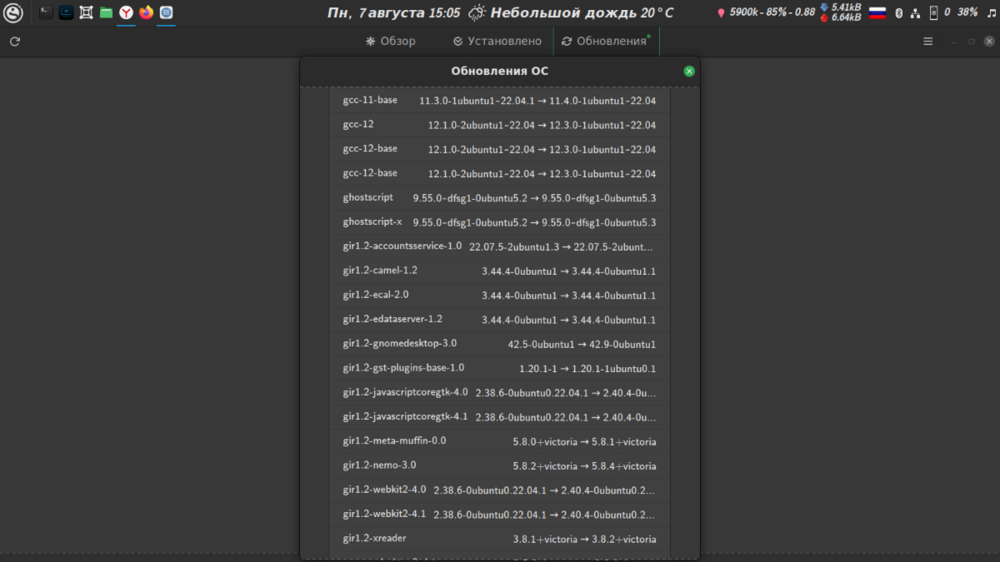This screenshot has height=562, width=1000.
Task: Open the Bluetooth tray icon
Action: point(899,13)
